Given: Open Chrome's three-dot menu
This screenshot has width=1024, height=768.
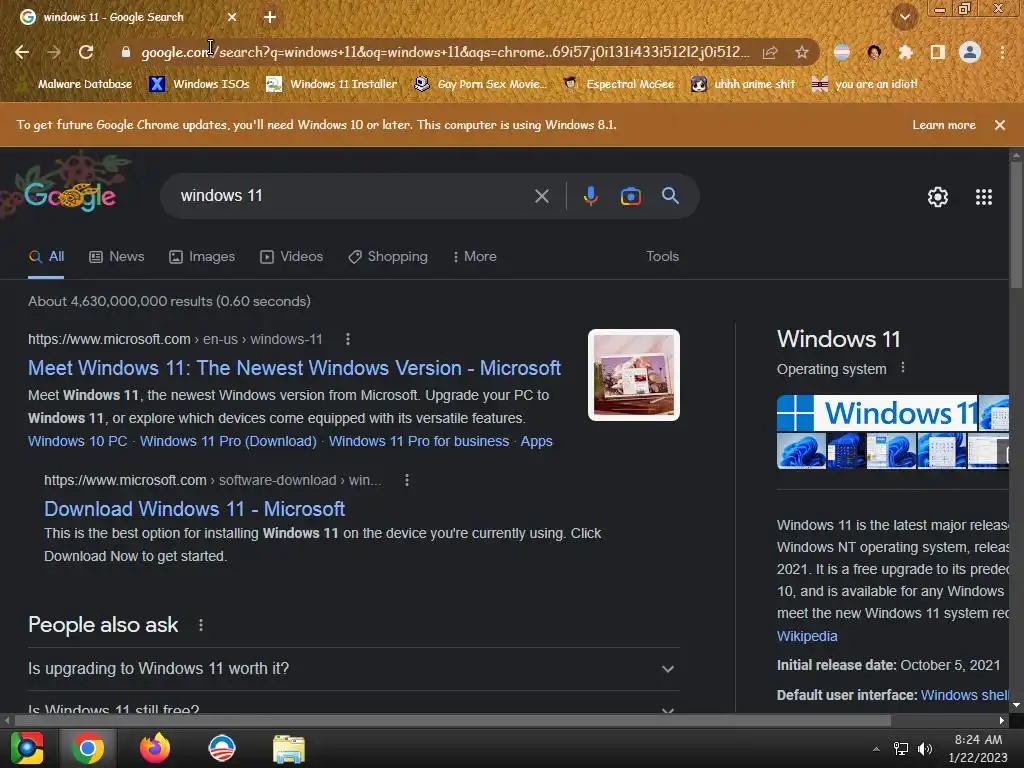Looking at the screenshot, I should point(1002,52).
